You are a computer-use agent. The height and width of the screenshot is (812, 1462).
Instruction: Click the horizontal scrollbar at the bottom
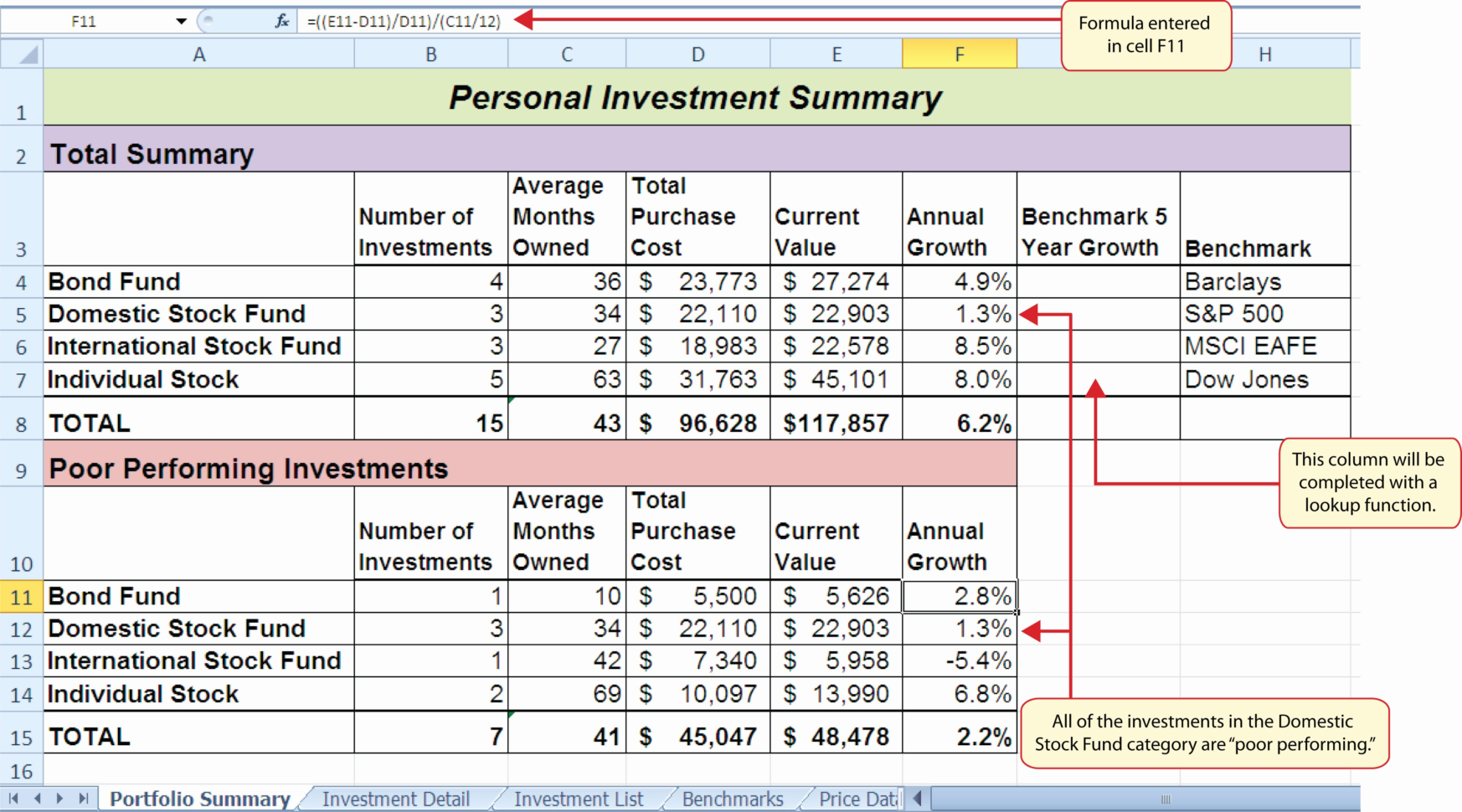pyautogui.click(x=1164, y=798)
